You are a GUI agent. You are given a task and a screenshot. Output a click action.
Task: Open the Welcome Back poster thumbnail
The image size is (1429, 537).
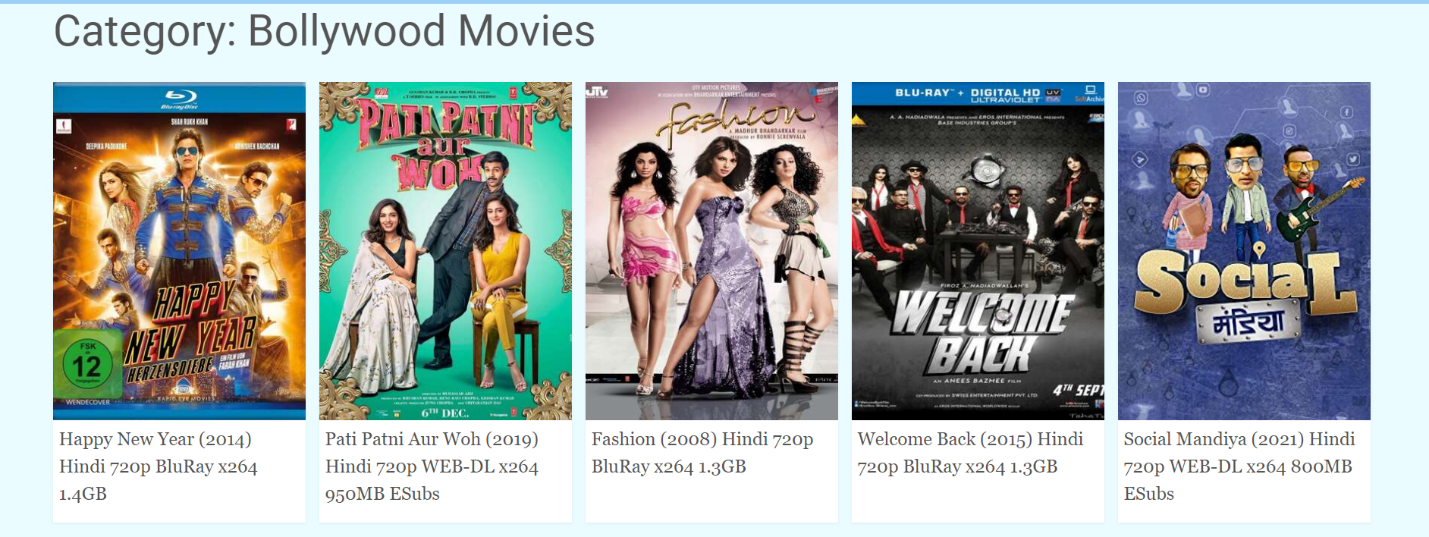pyautogui.click(x=978, y=251)
